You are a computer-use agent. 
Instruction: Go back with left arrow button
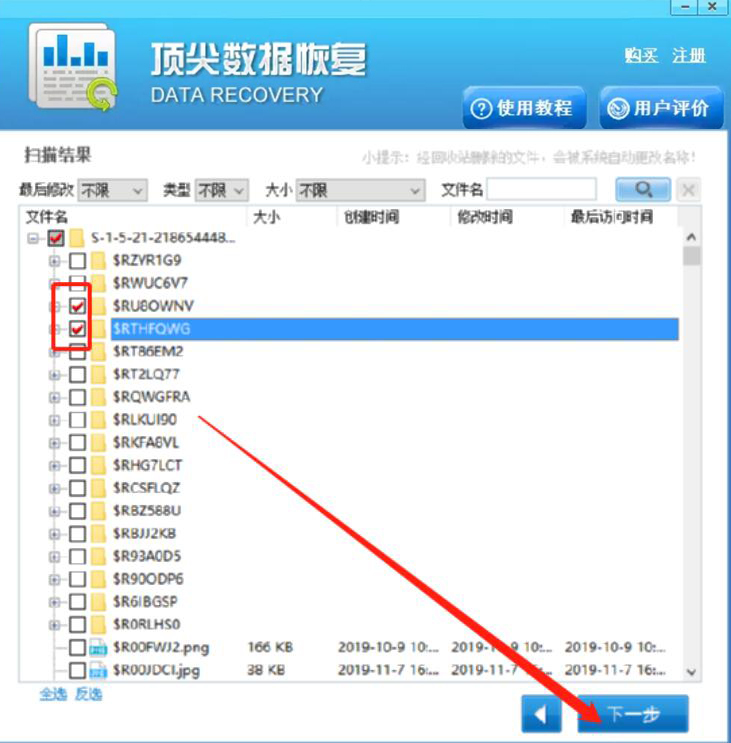pyautogui.click(x=541, y=714)
